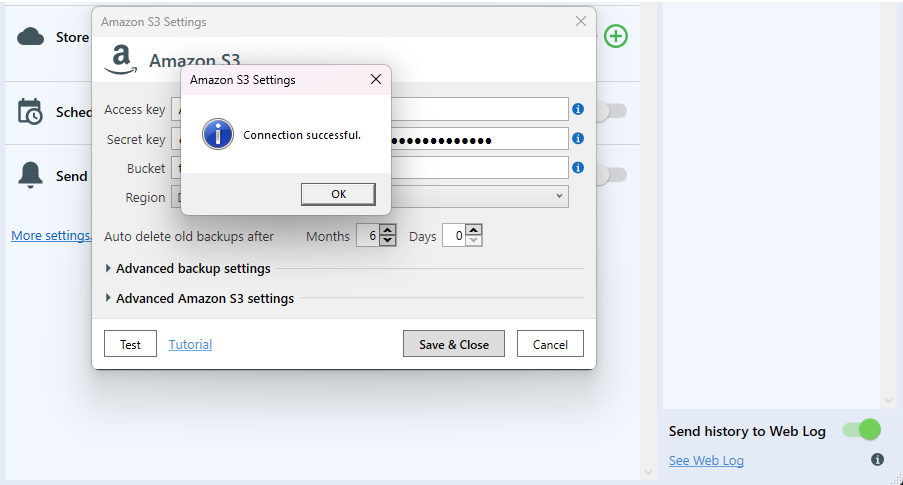Open the Region dropdown
903x485 pixels.
tap(559, 196)
